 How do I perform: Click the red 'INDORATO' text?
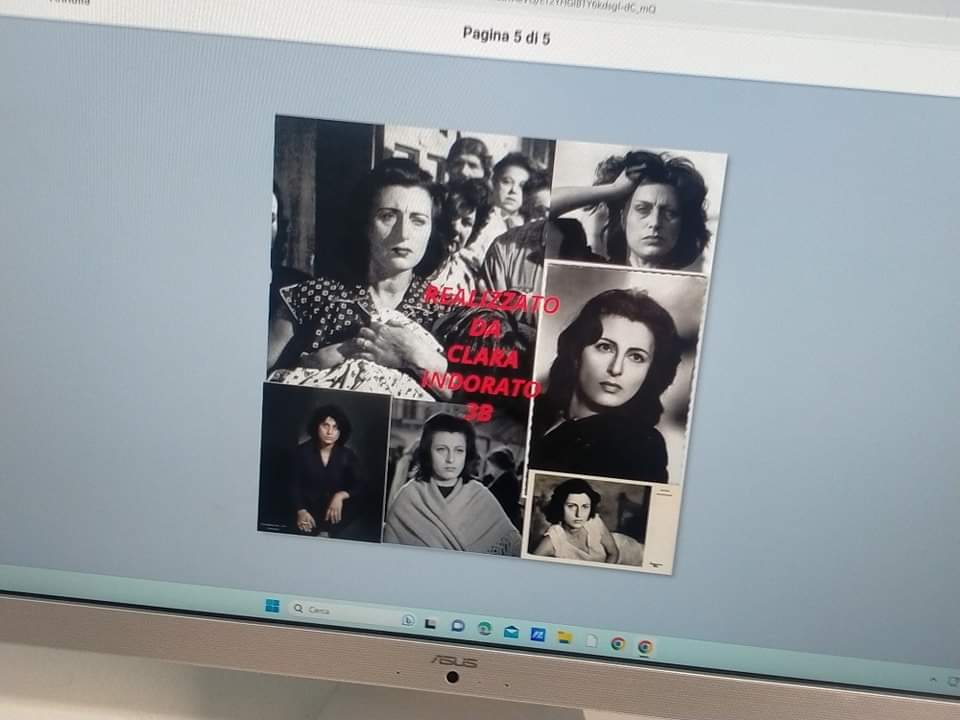pyautogui.click(x=482, y=383)
